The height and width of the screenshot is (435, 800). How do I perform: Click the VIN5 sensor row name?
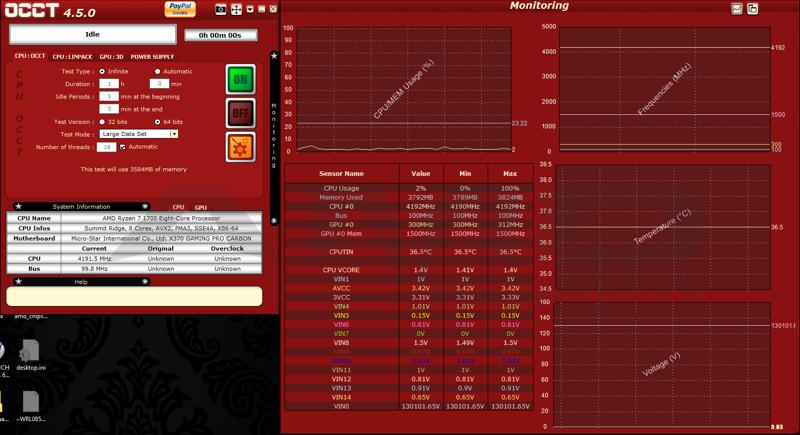point(341,316)
